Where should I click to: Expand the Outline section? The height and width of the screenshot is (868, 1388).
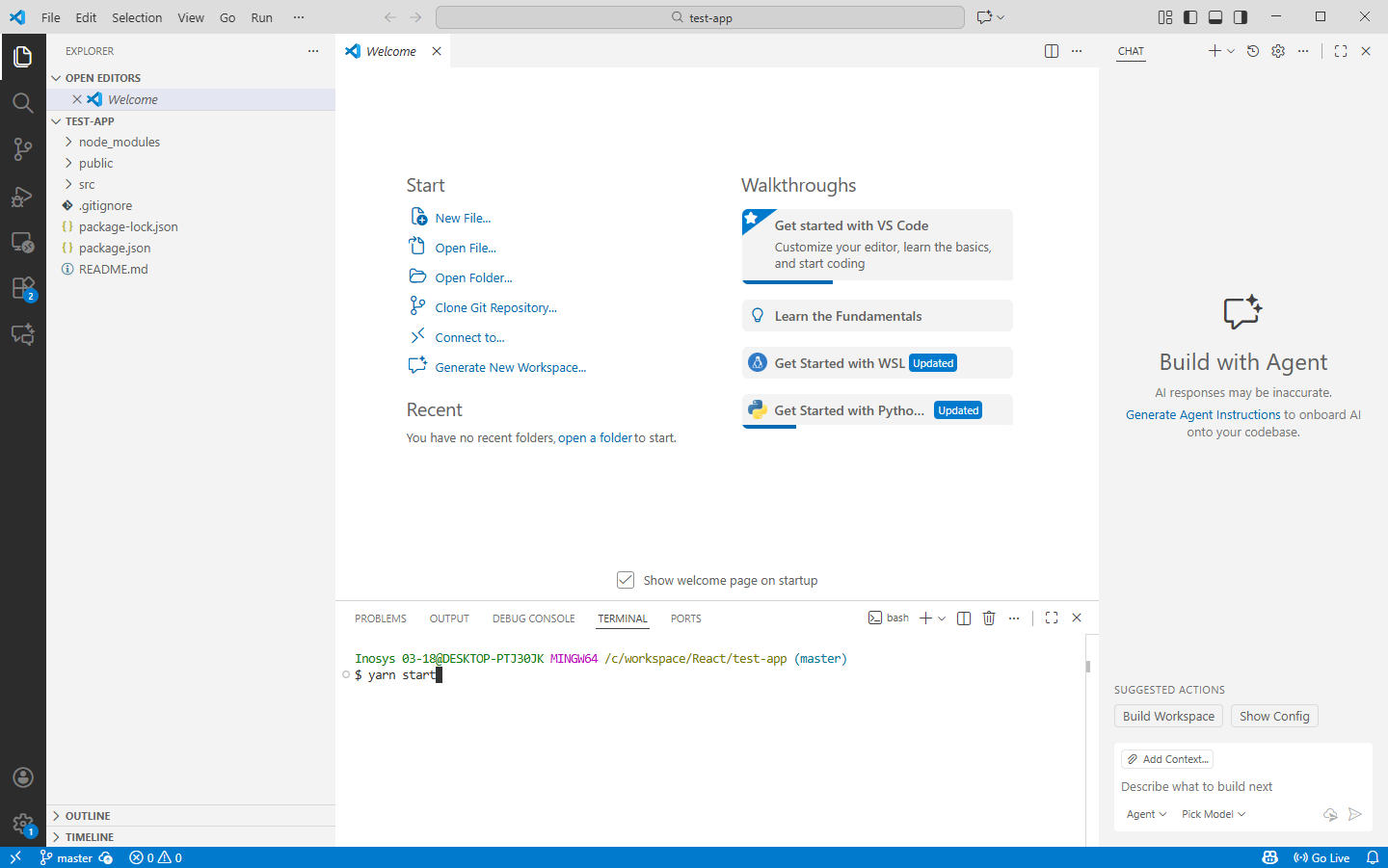pos(191,816)
